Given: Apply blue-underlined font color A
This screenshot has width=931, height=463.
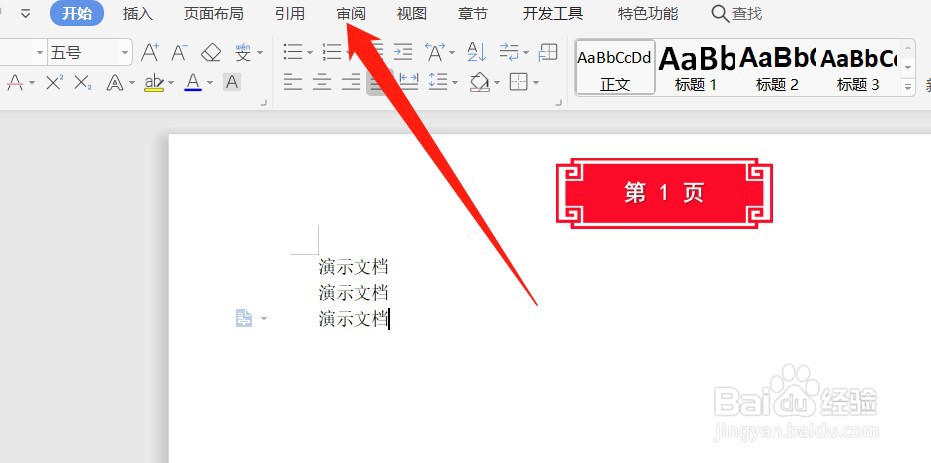Looking at the screenshot, I should [193, 83].
